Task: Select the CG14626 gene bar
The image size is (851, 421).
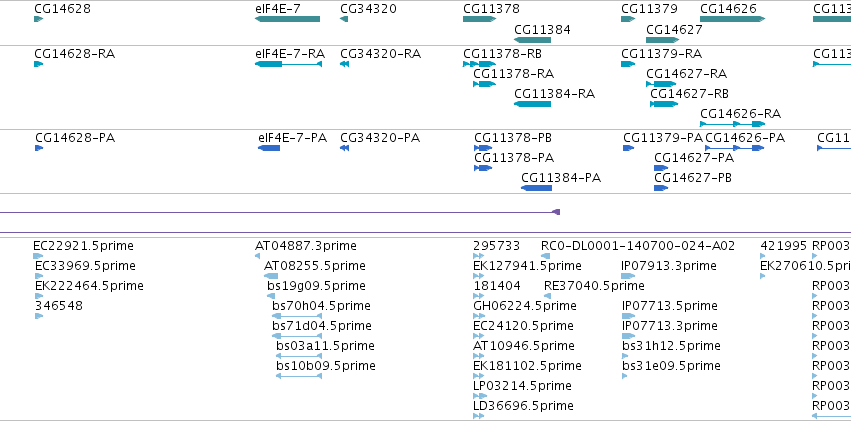Action: point(732,19)
